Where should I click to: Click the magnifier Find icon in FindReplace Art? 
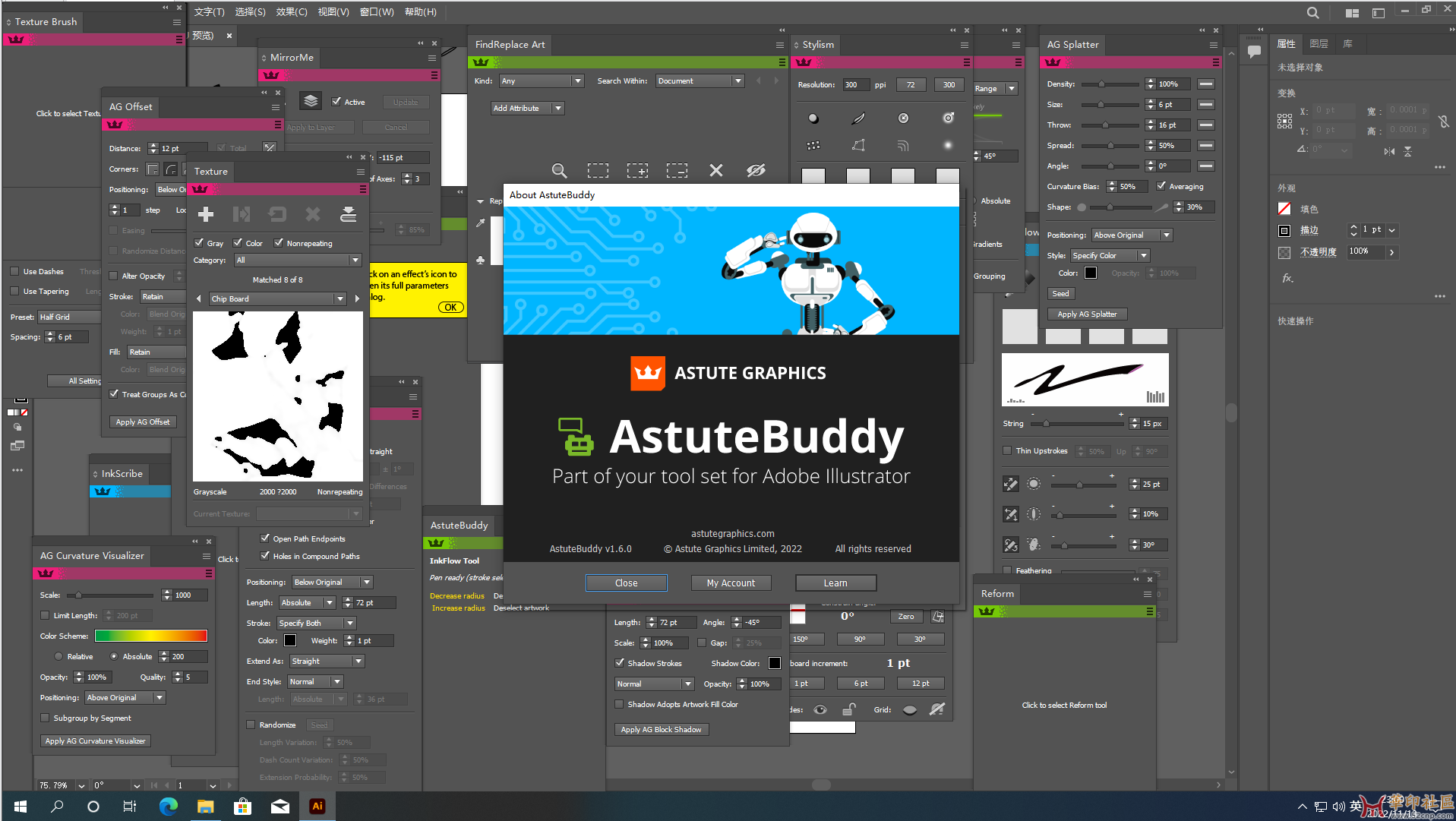tap(559, 170)
